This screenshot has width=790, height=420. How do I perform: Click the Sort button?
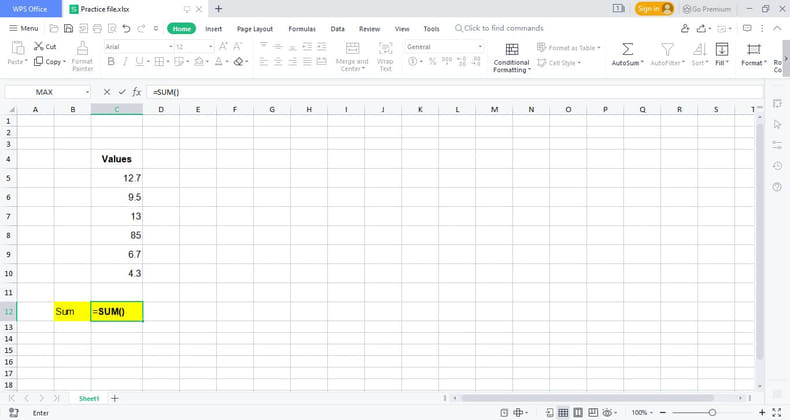coord(700,54)
